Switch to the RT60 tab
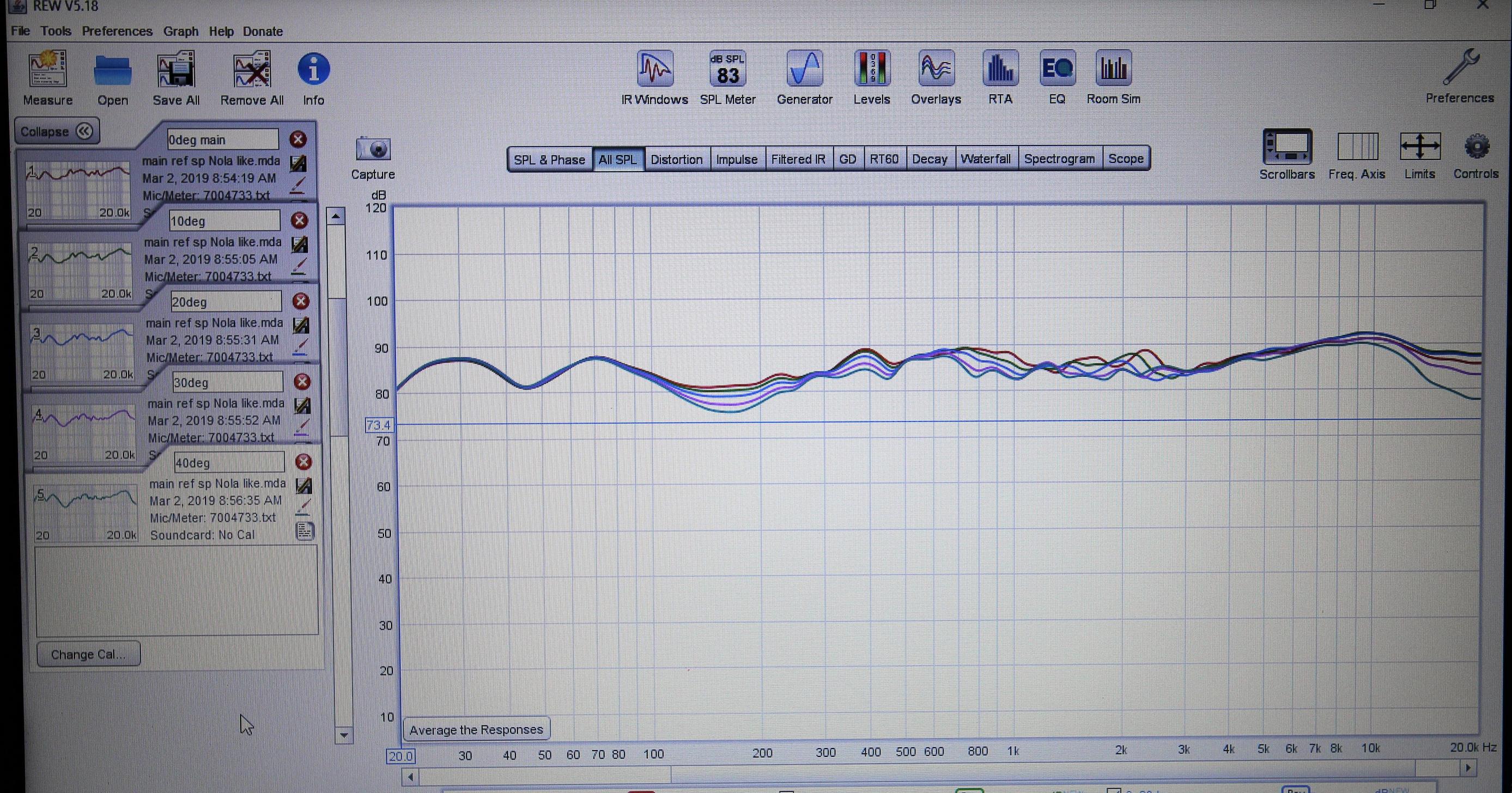The image size is (1512, 793). click(x=884, y=159)
